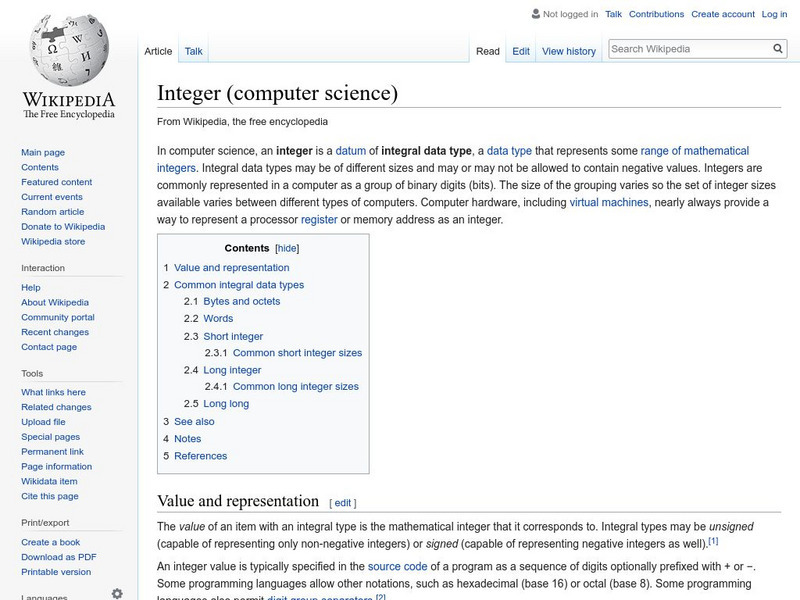This screenshot has width=800, height=600.
Task: Click Create a book
Action: click(x=51, y=542)
